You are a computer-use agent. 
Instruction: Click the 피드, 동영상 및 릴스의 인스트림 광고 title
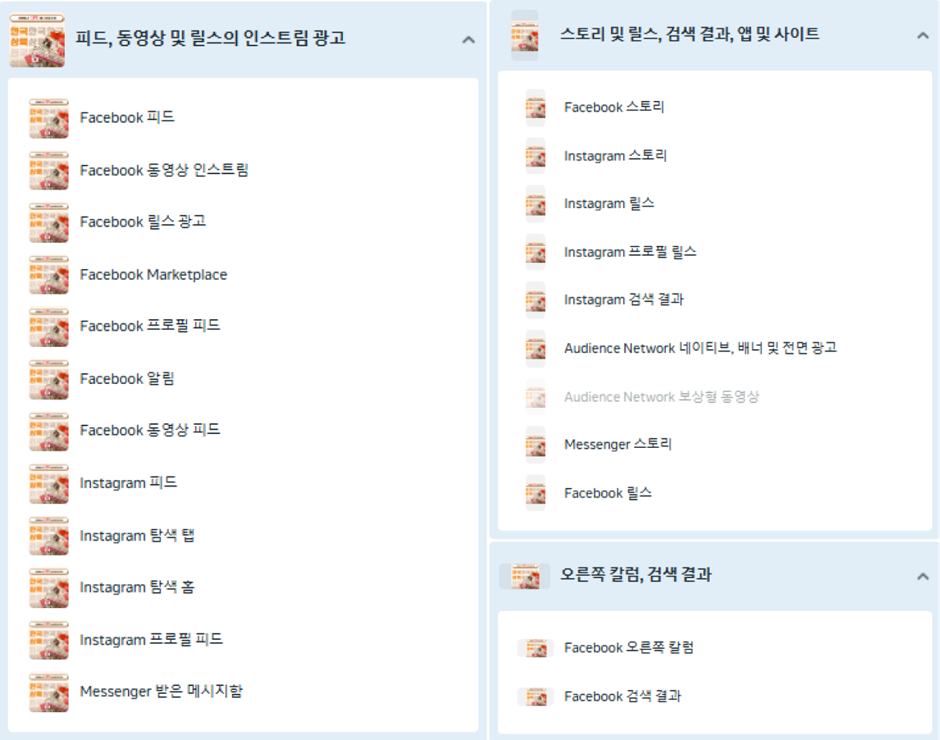(x=210, y=38)
